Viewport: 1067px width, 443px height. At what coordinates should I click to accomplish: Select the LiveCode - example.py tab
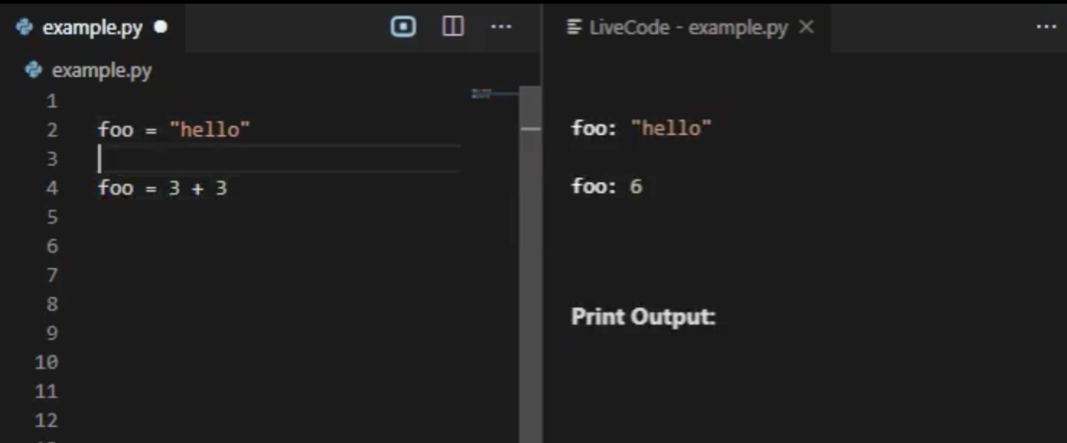point(687,28)
